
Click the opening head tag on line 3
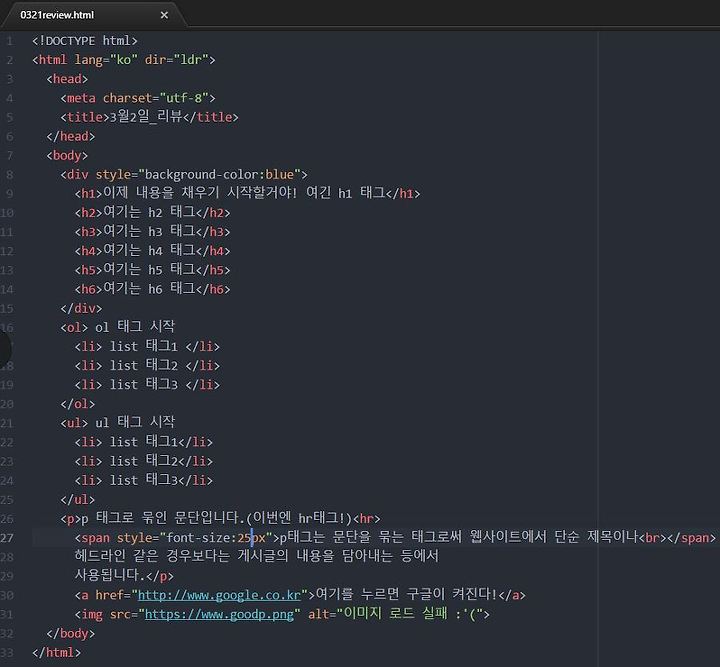click(x=67, y=79)
